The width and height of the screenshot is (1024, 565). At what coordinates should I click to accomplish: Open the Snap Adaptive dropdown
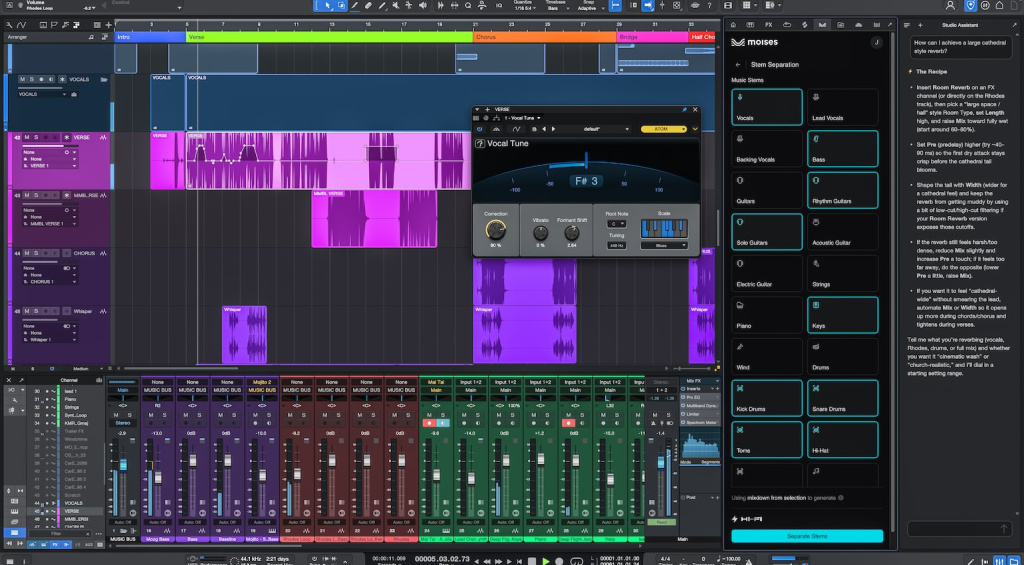tap(590, 7)
